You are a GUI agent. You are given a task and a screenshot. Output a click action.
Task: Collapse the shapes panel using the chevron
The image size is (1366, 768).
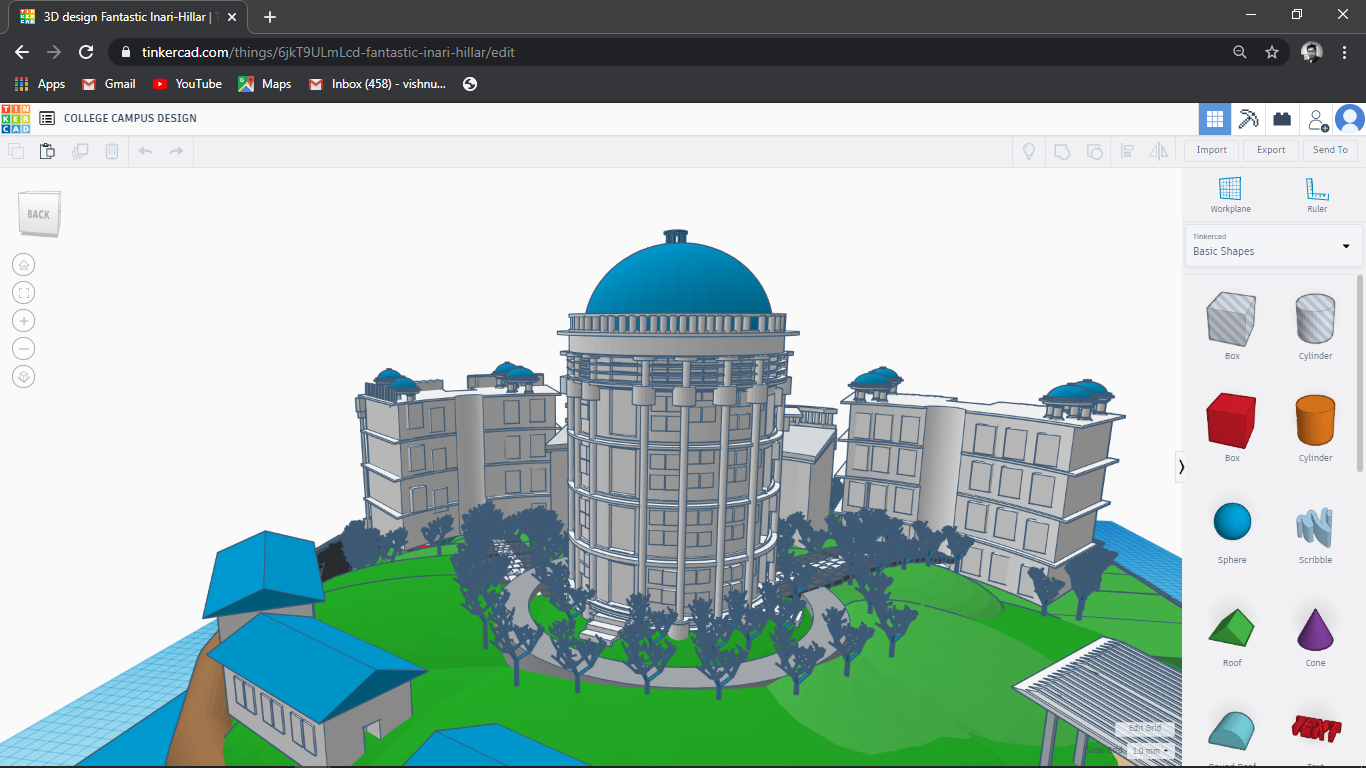pos(1181,466)
